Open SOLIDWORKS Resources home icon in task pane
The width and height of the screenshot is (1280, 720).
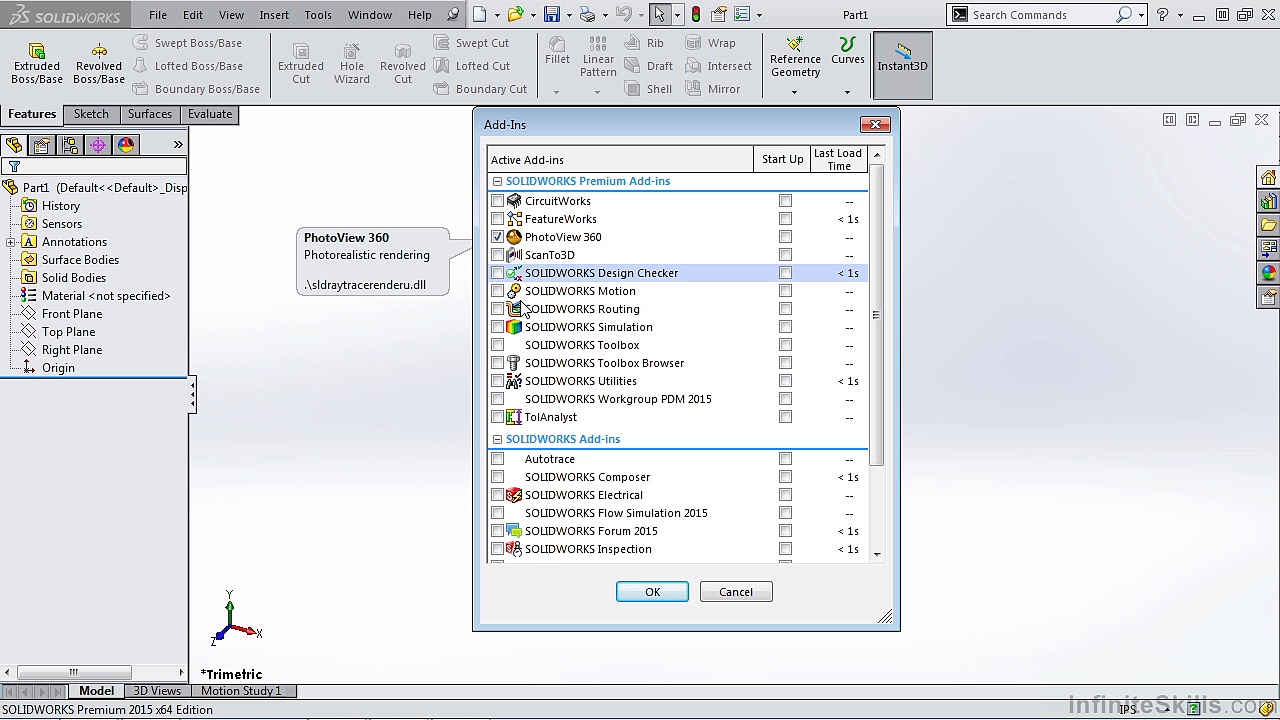coord(1268,178)
